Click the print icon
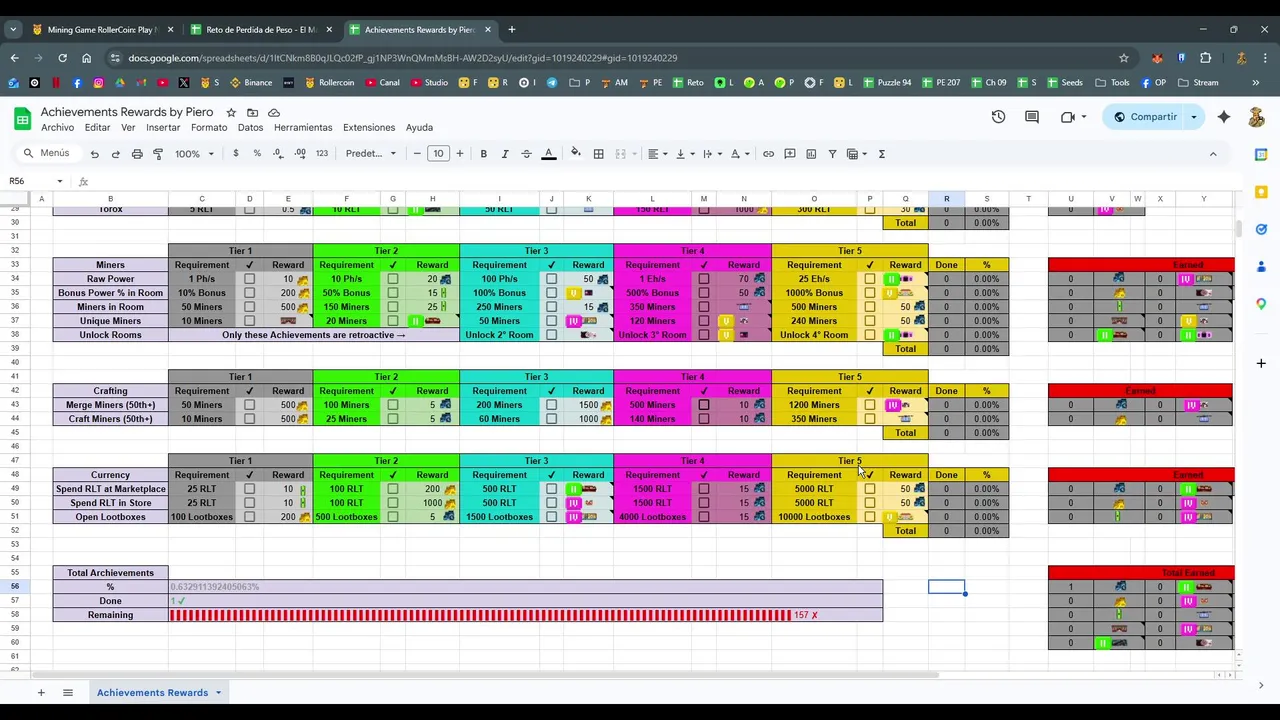1280x720 pixels. click(x=137, y=154)
